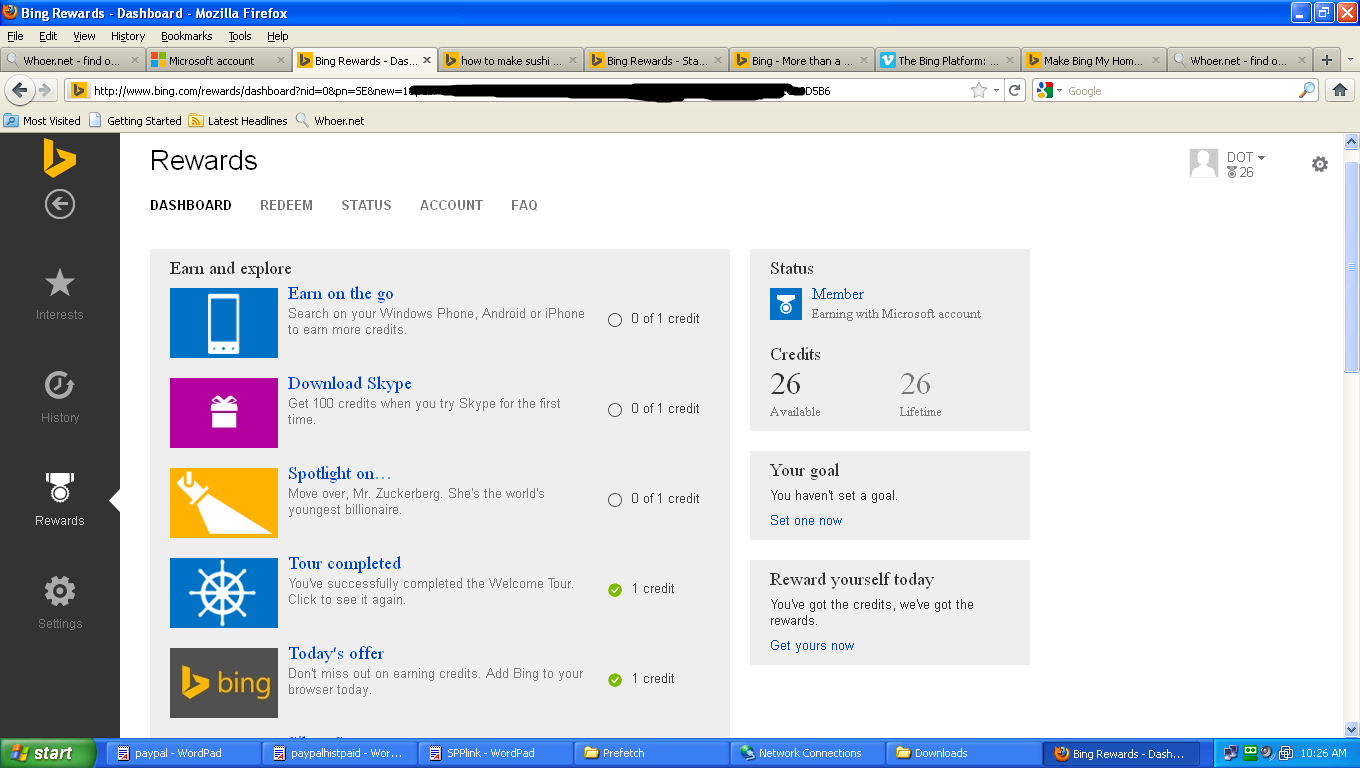The width and height of the screenshot is (1360, 768).
Task: Click Earn on the go credit circle
Action: pyautogui.click(x=615, y=320)
